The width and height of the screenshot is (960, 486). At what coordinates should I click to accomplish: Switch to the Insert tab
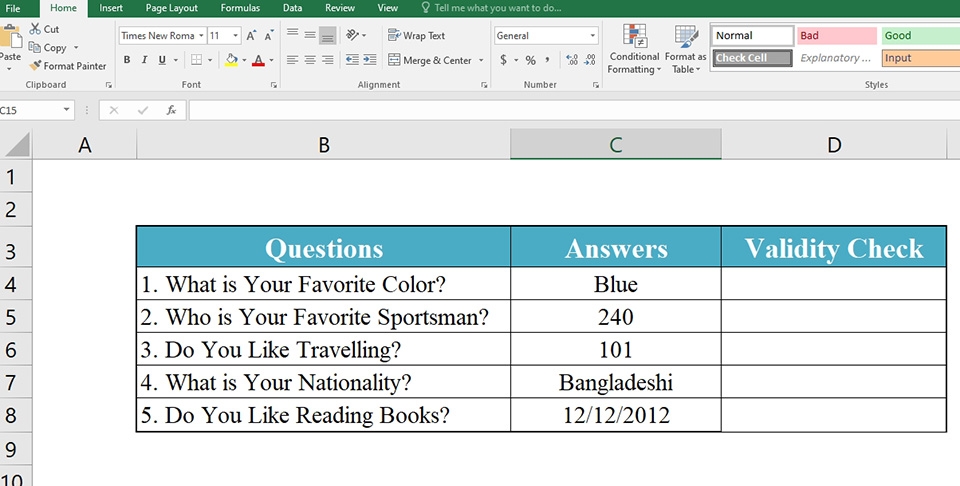pos(111,8)
